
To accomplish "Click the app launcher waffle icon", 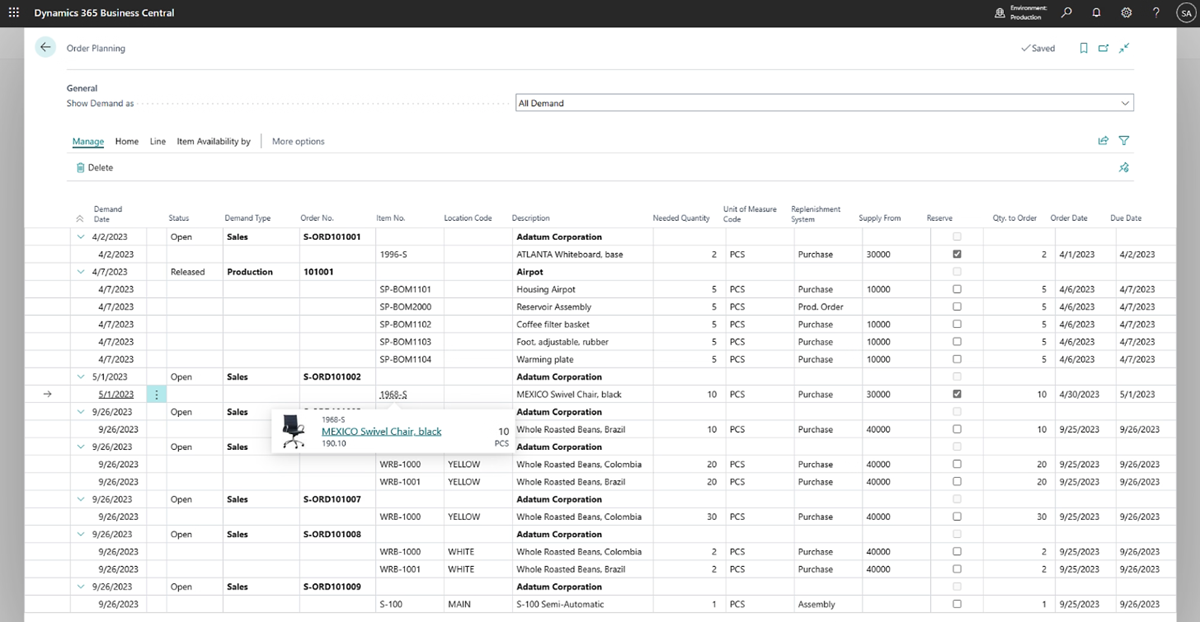I will point(12,12).
